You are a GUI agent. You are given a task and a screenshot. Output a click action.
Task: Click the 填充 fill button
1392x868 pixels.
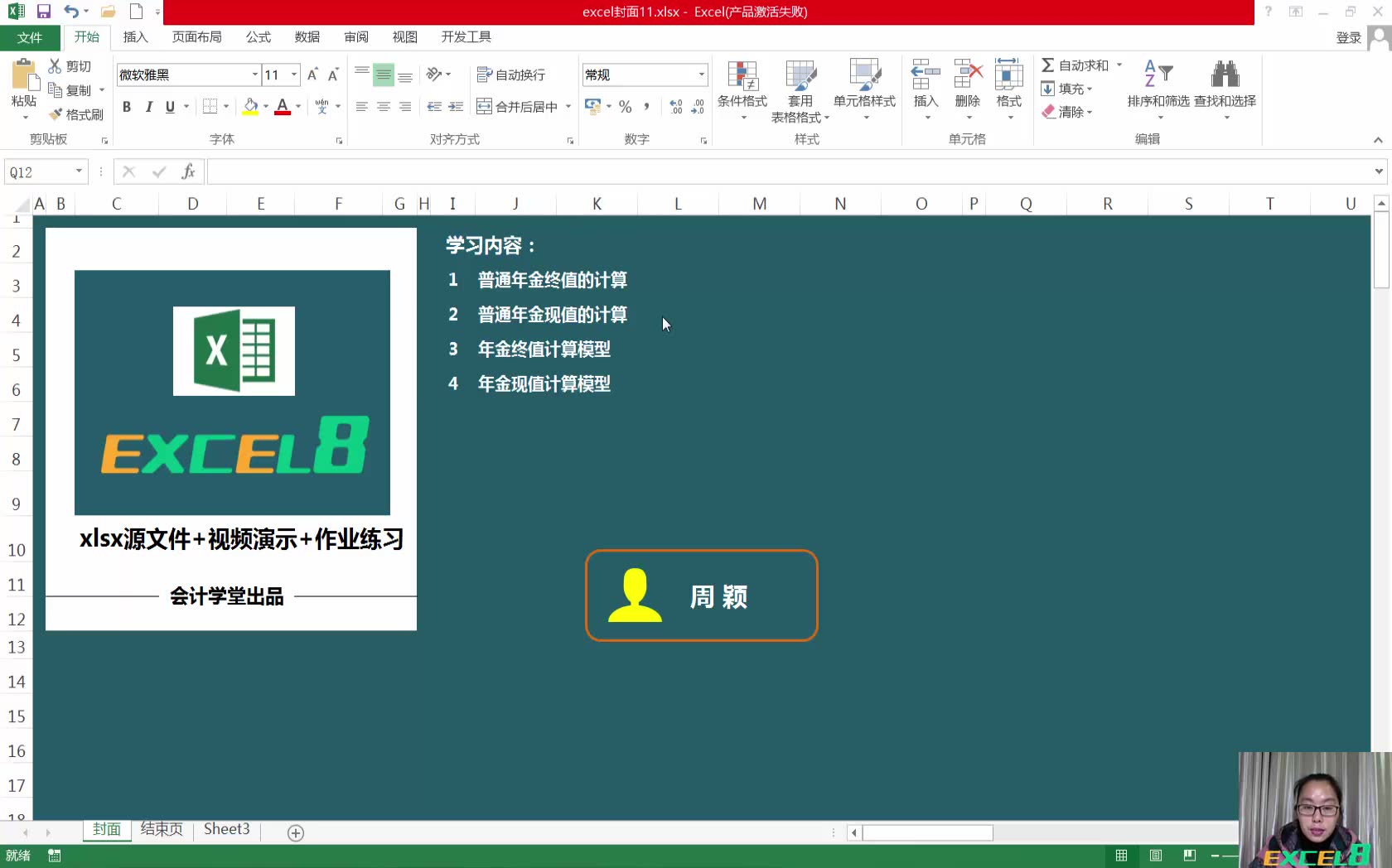[x=1067, y=89]
